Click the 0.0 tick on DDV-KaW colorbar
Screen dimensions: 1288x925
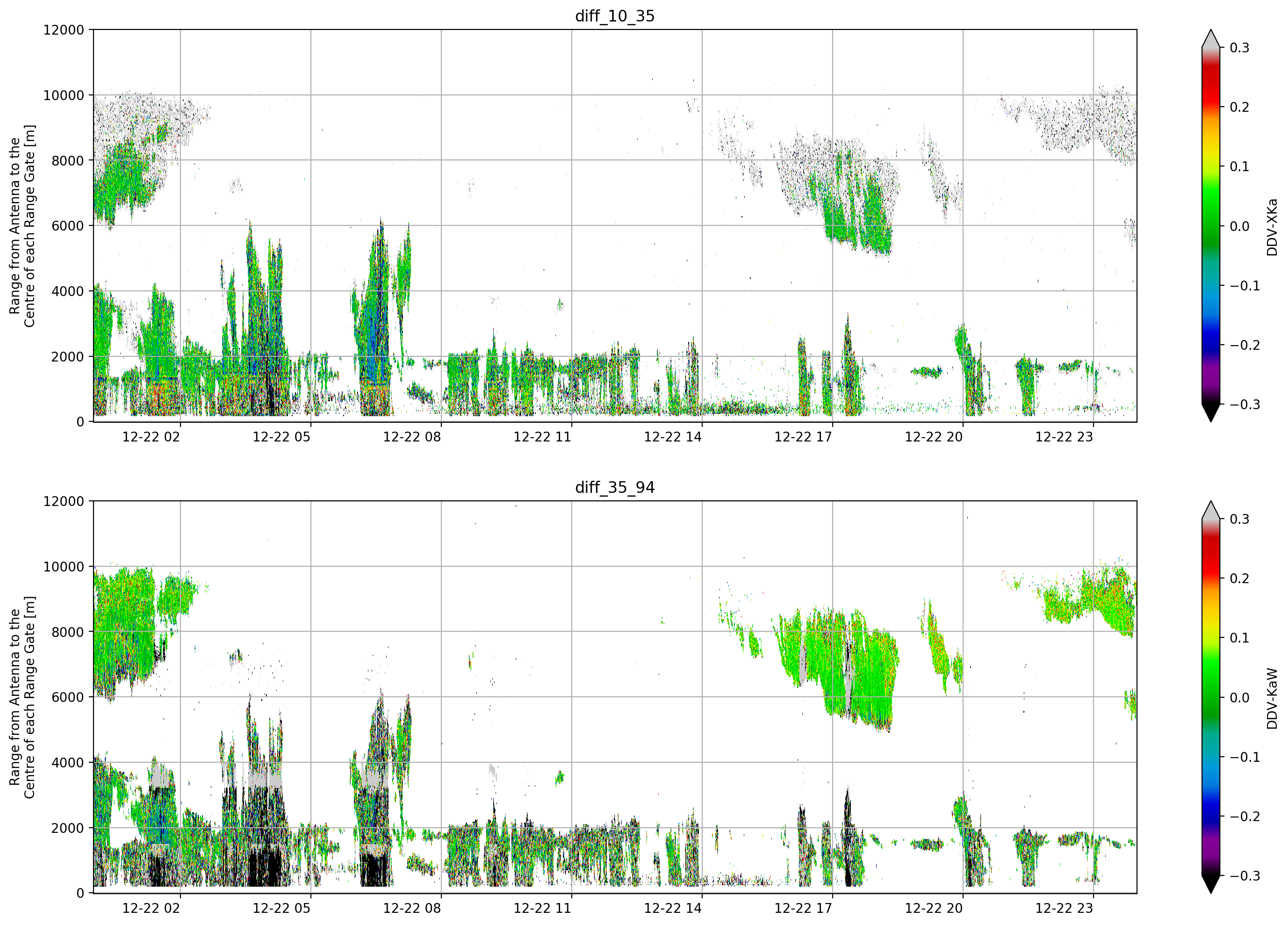click(x=1240, y=698)
